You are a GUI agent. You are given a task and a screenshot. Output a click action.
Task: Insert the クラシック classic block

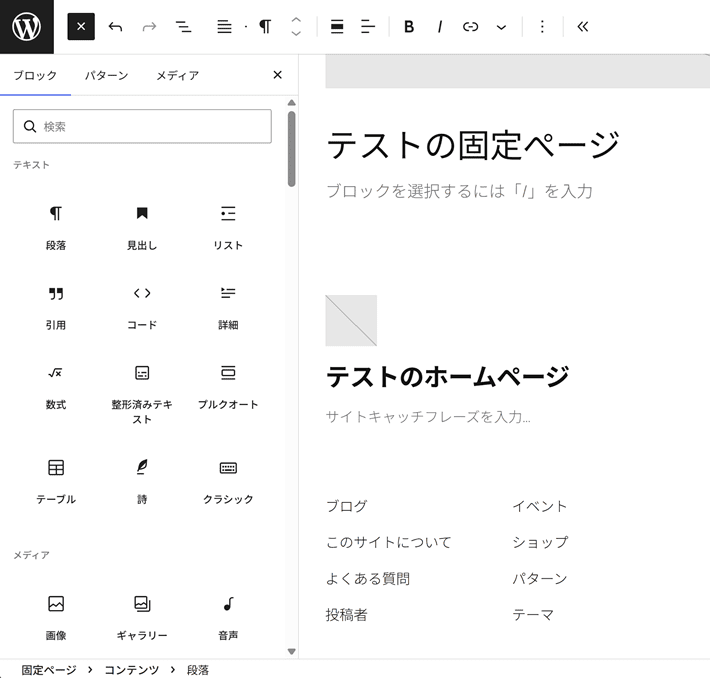coord(228,482)
